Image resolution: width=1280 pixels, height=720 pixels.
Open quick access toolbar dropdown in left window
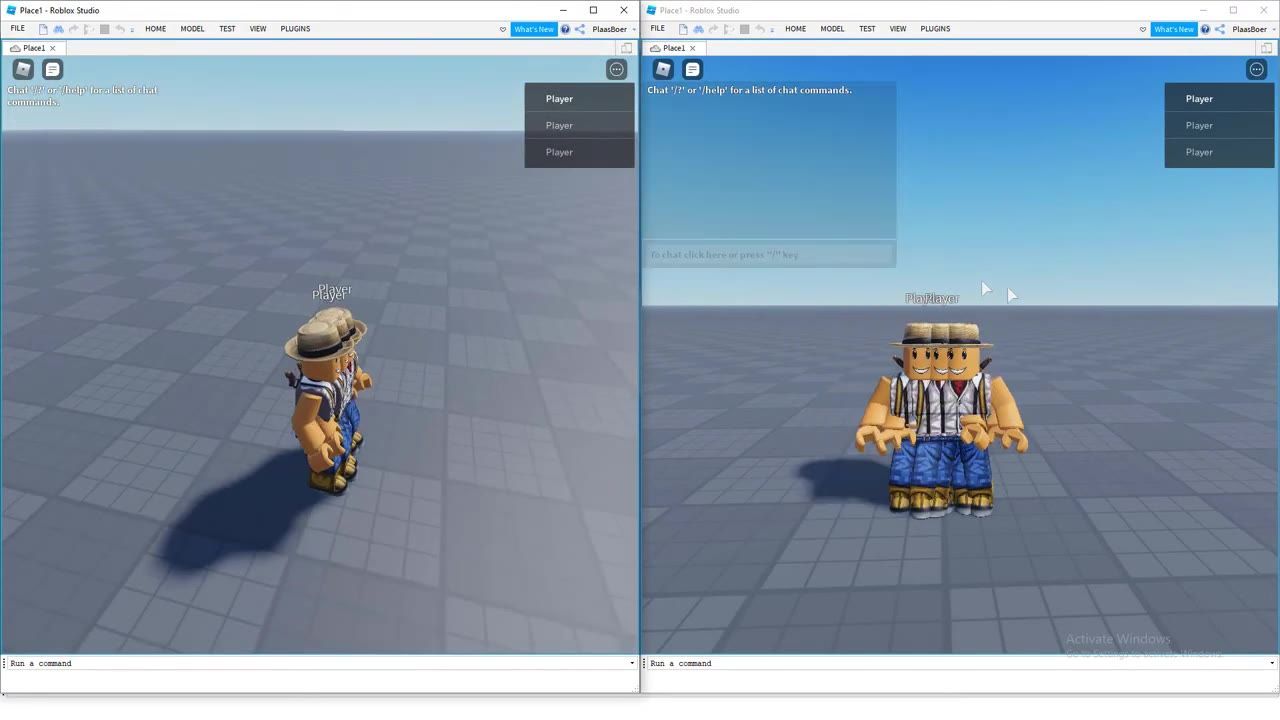(132, 30)
